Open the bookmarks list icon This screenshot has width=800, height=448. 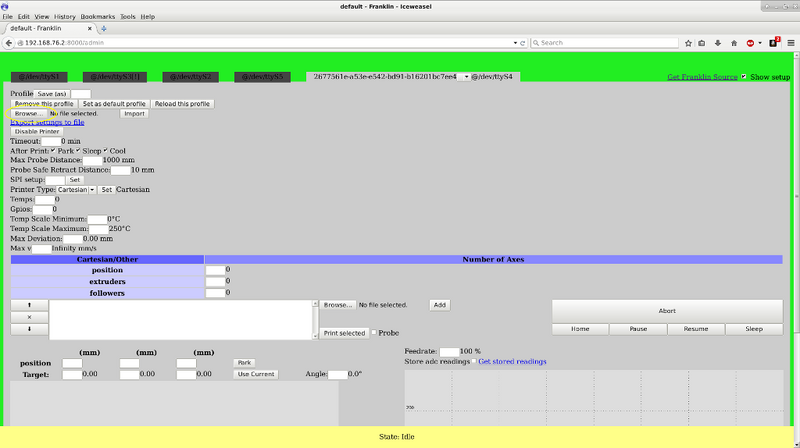pos(702,43)
